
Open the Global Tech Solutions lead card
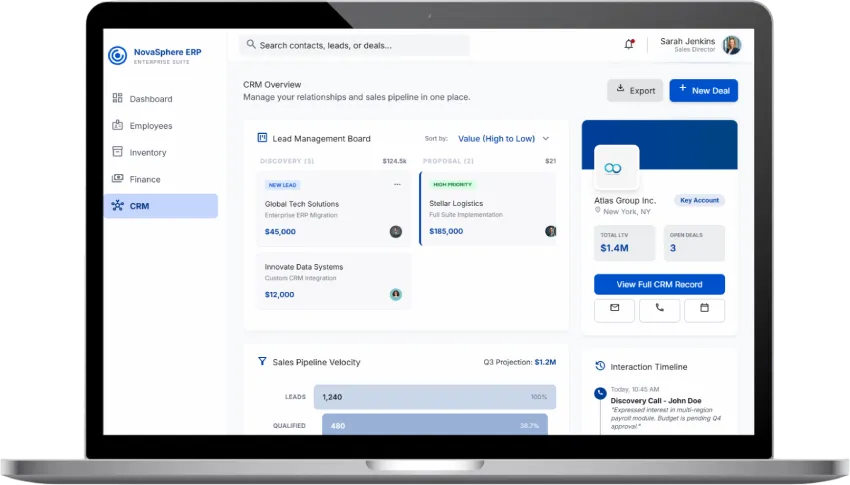tap(334, 209)
